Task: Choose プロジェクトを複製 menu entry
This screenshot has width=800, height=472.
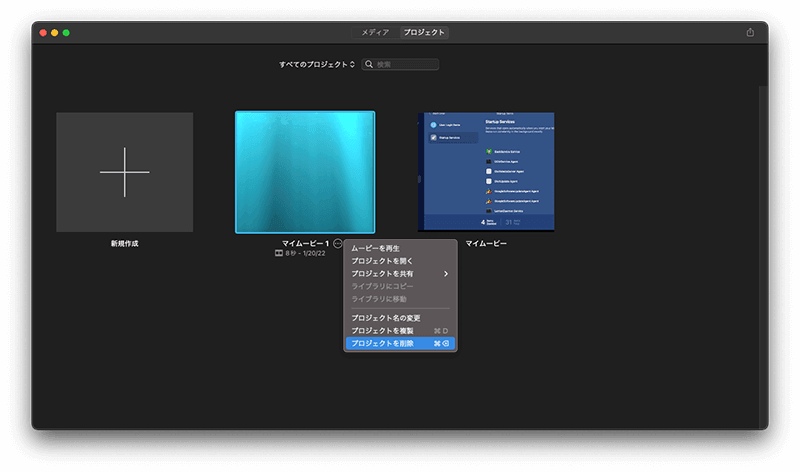Action: coord(401,331)
